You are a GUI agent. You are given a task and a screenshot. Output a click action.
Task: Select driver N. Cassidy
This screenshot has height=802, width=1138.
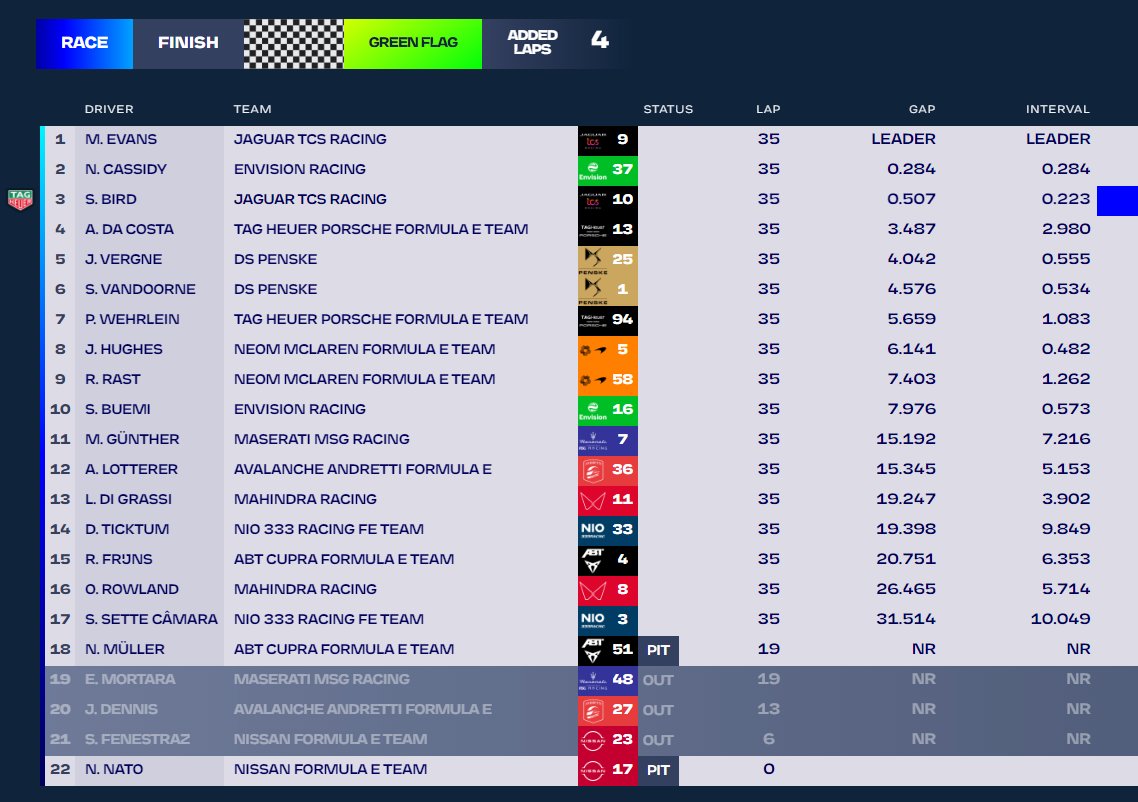(x=126, y=169)
